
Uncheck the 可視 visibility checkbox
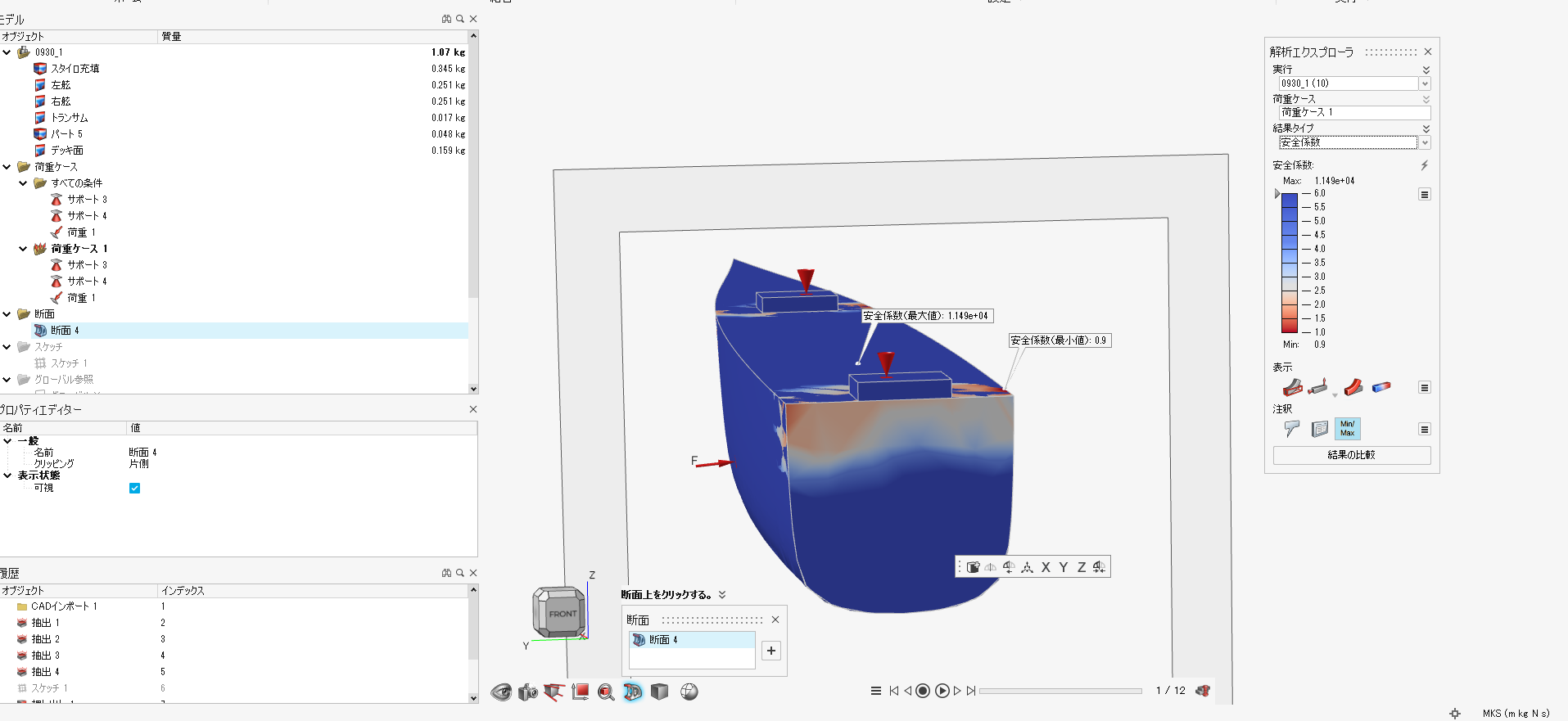[x=135, y=488]
